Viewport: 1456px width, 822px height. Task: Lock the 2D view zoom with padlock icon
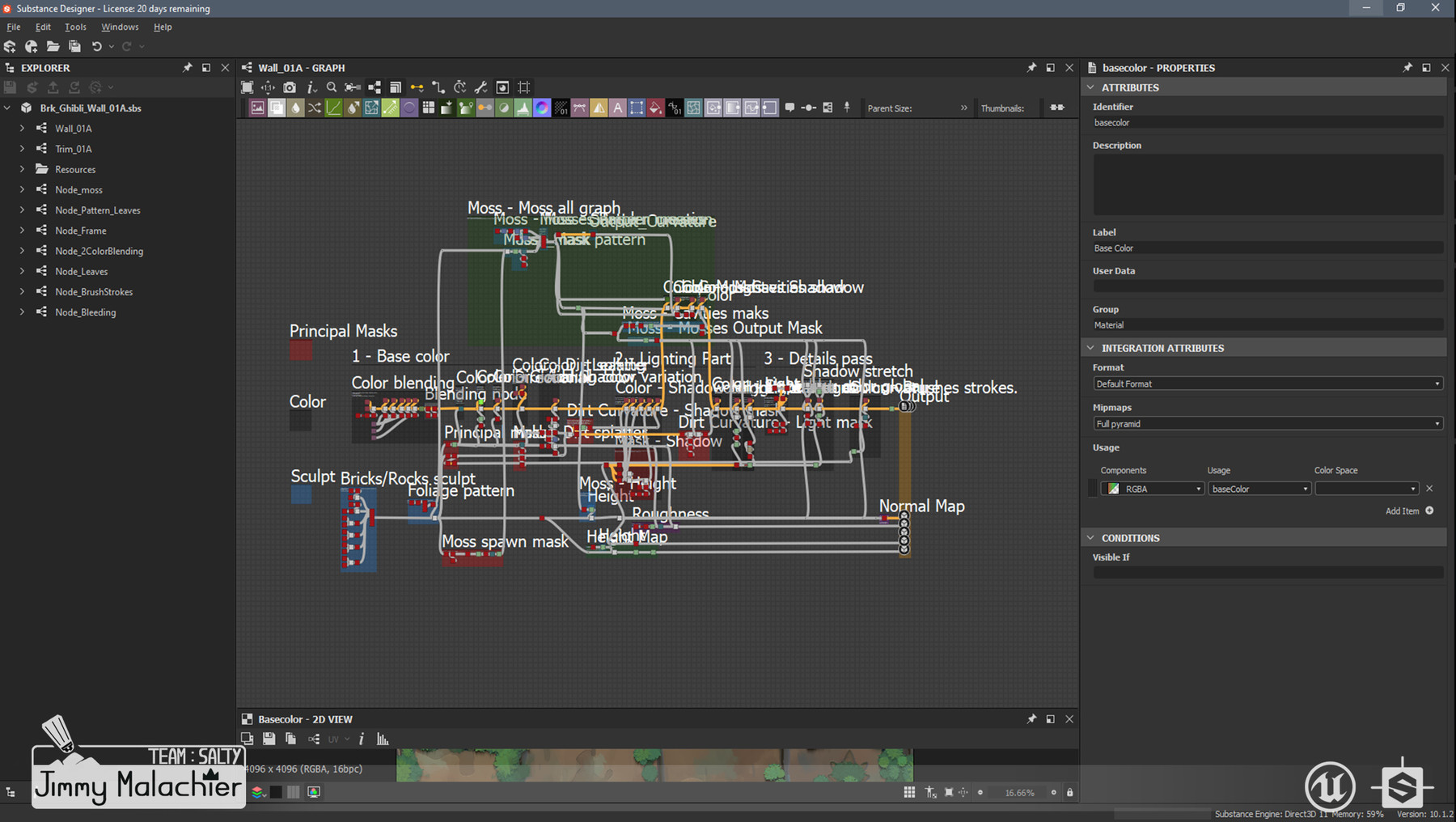click(x=1069, y=792)
